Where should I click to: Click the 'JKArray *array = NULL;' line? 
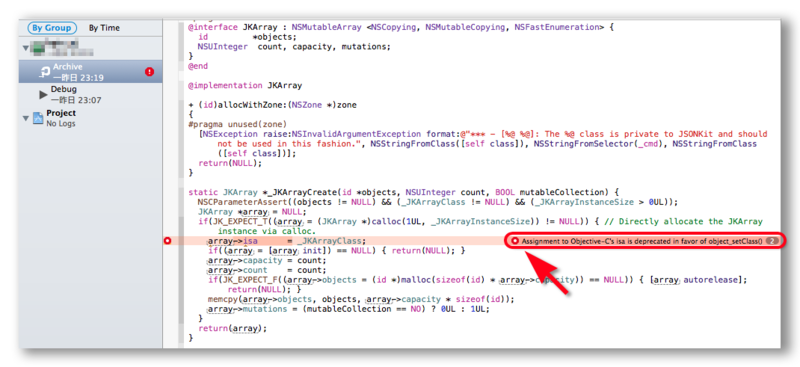click(x=252, y=212)
